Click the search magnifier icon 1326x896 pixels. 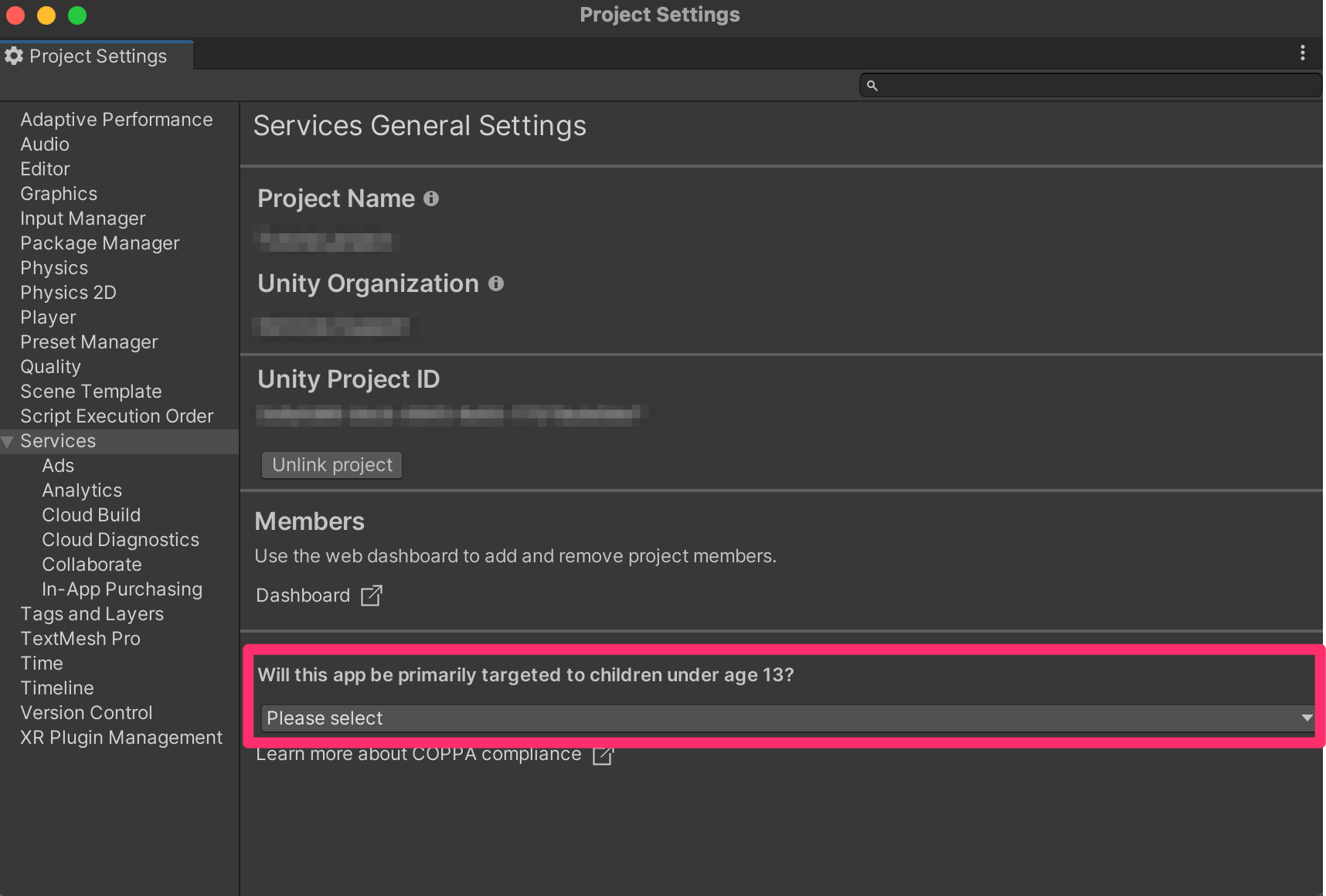[x=872, y=86]
